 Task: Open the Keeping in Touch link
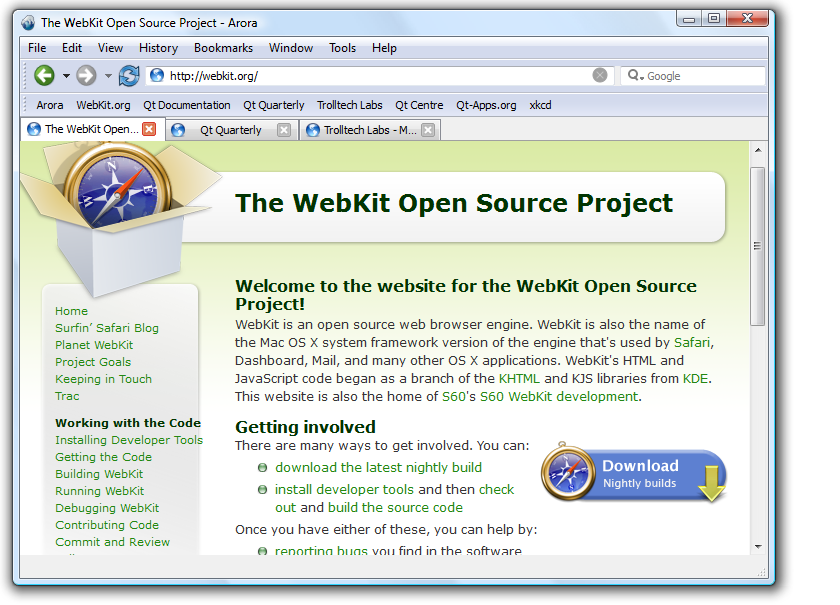103,379
